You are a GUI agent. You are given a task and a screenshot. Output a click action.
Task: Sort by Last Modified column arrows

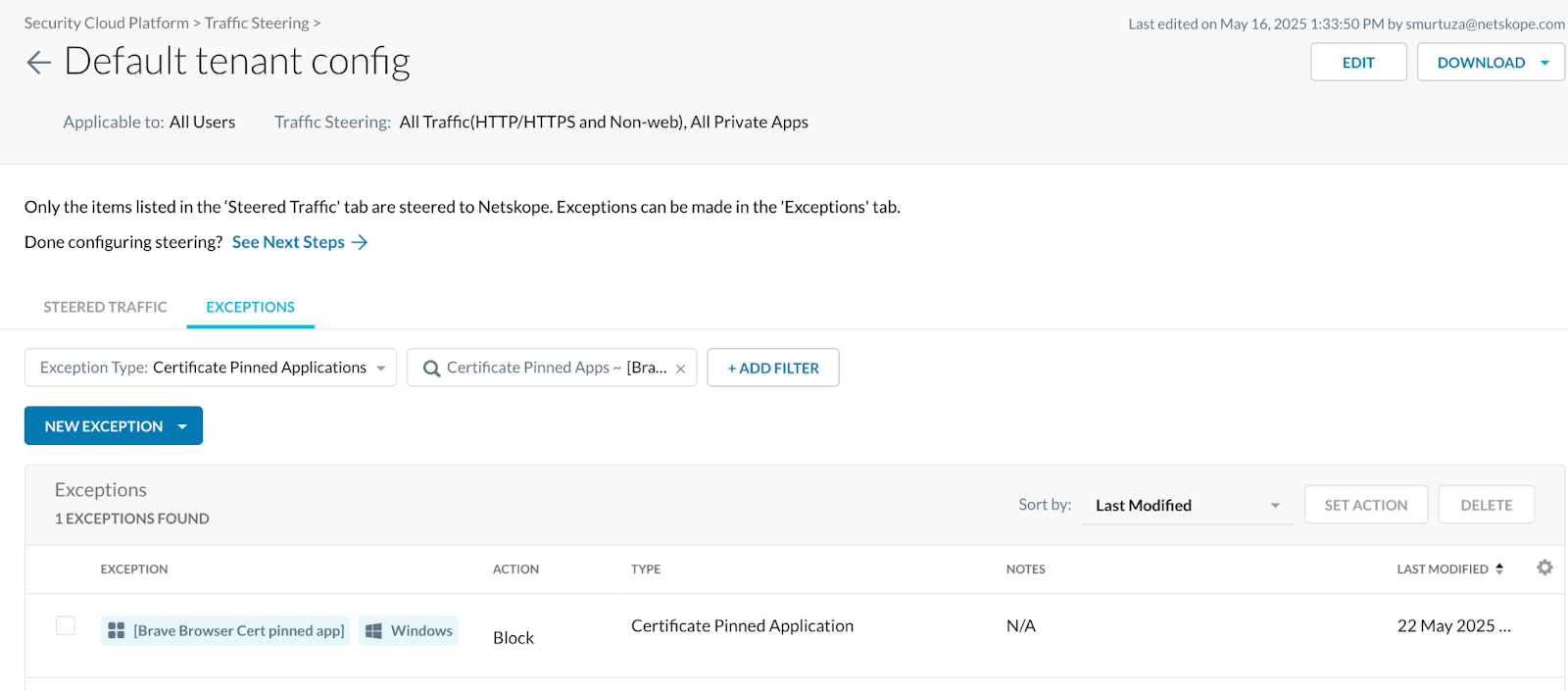click(1499, 568)
